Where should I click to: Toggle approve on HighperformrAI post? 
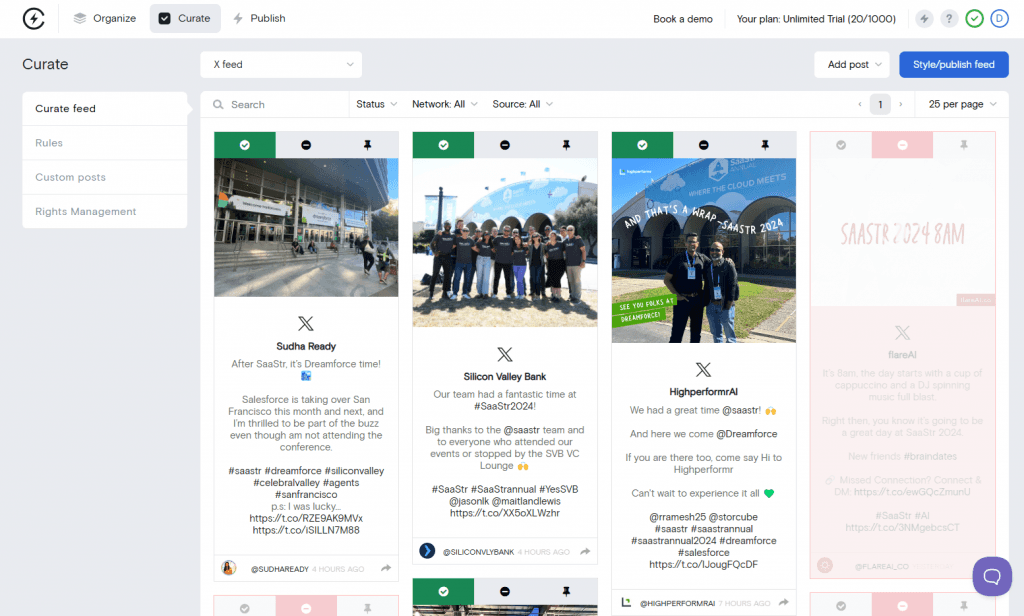[x=643, y=145]
